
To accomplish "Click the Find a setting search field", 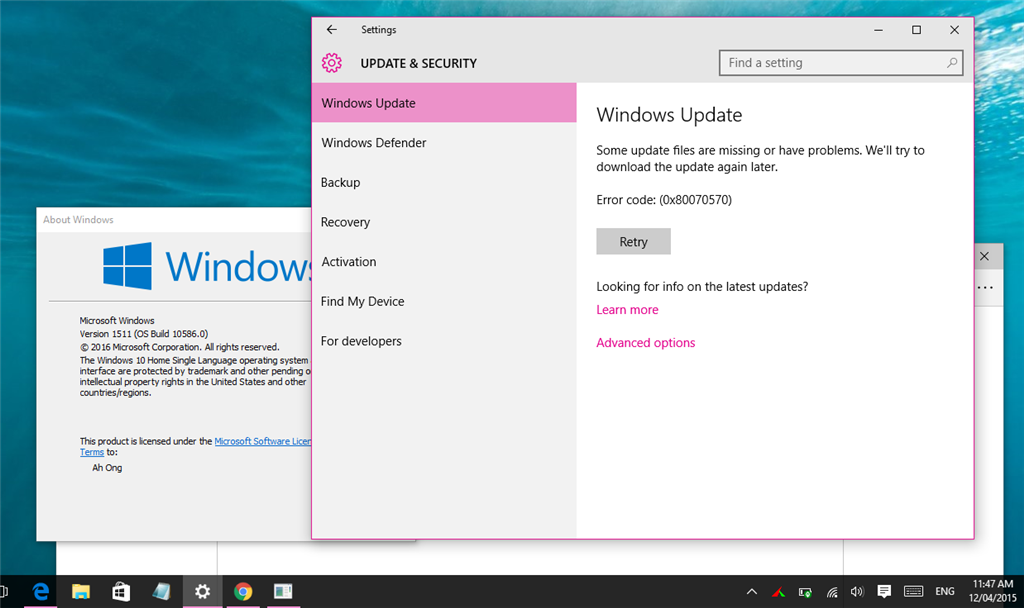I will [841, 63].
